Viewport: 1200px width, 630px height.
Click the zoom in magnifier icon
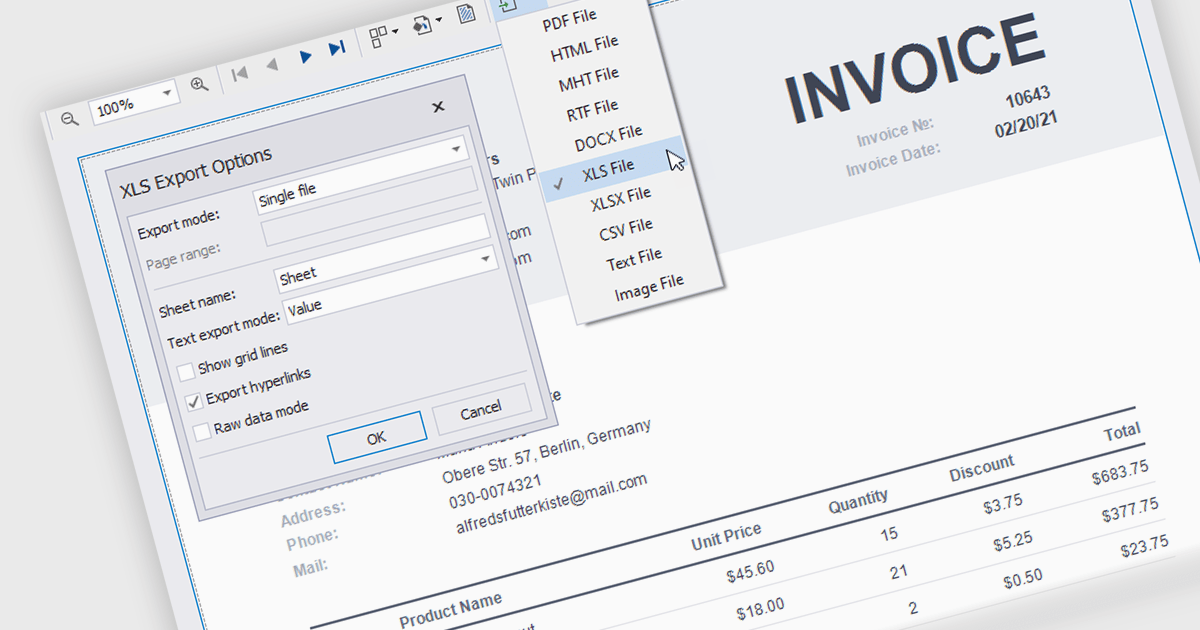(x=199, y=85)
